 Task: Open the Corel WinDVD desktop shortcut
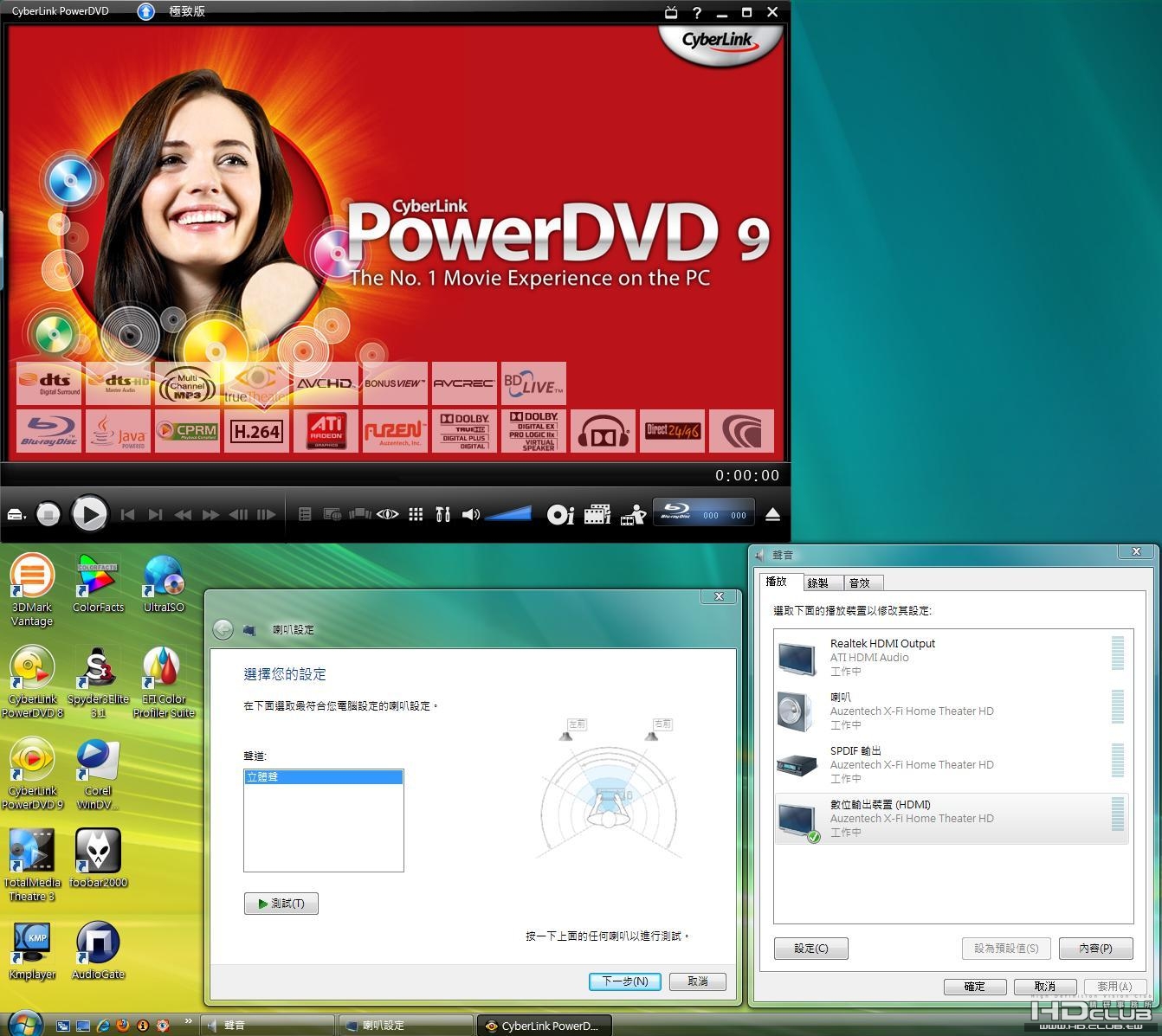point(98,774)
